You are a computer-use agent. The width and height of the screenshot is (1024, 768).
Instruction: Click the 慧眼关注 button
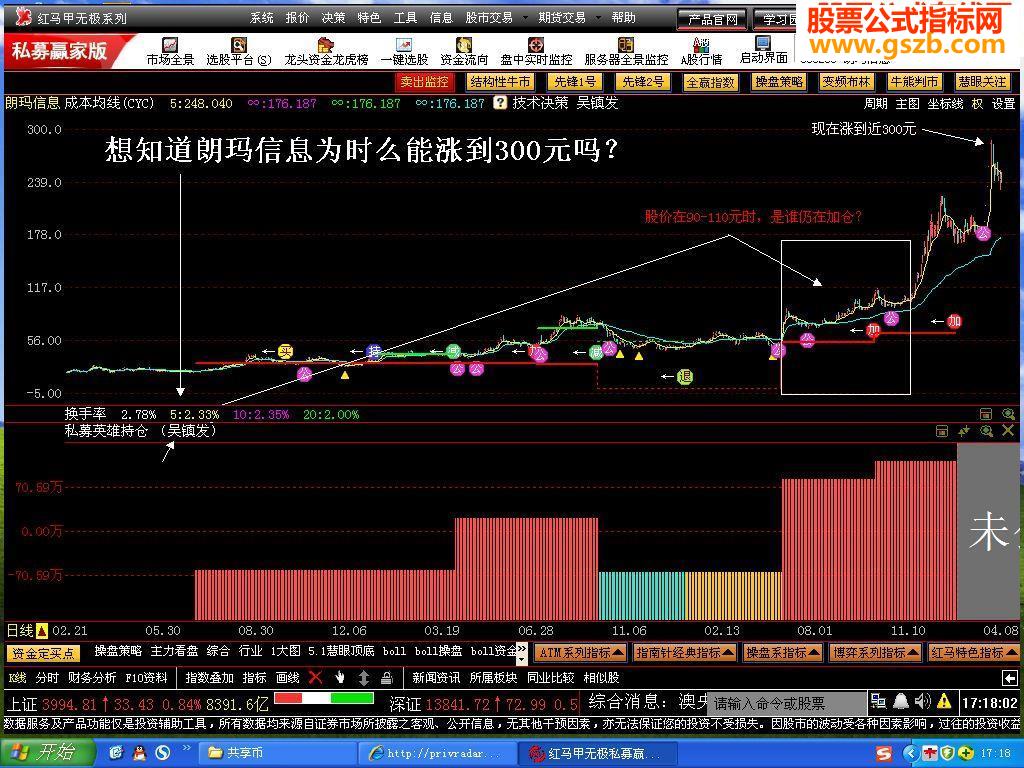tap(982, 82)
